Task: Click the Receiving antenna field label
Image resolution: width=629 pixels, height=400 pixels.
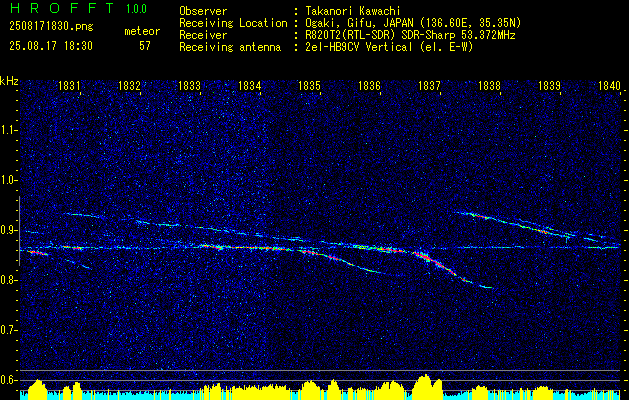Action: (230, 47)
